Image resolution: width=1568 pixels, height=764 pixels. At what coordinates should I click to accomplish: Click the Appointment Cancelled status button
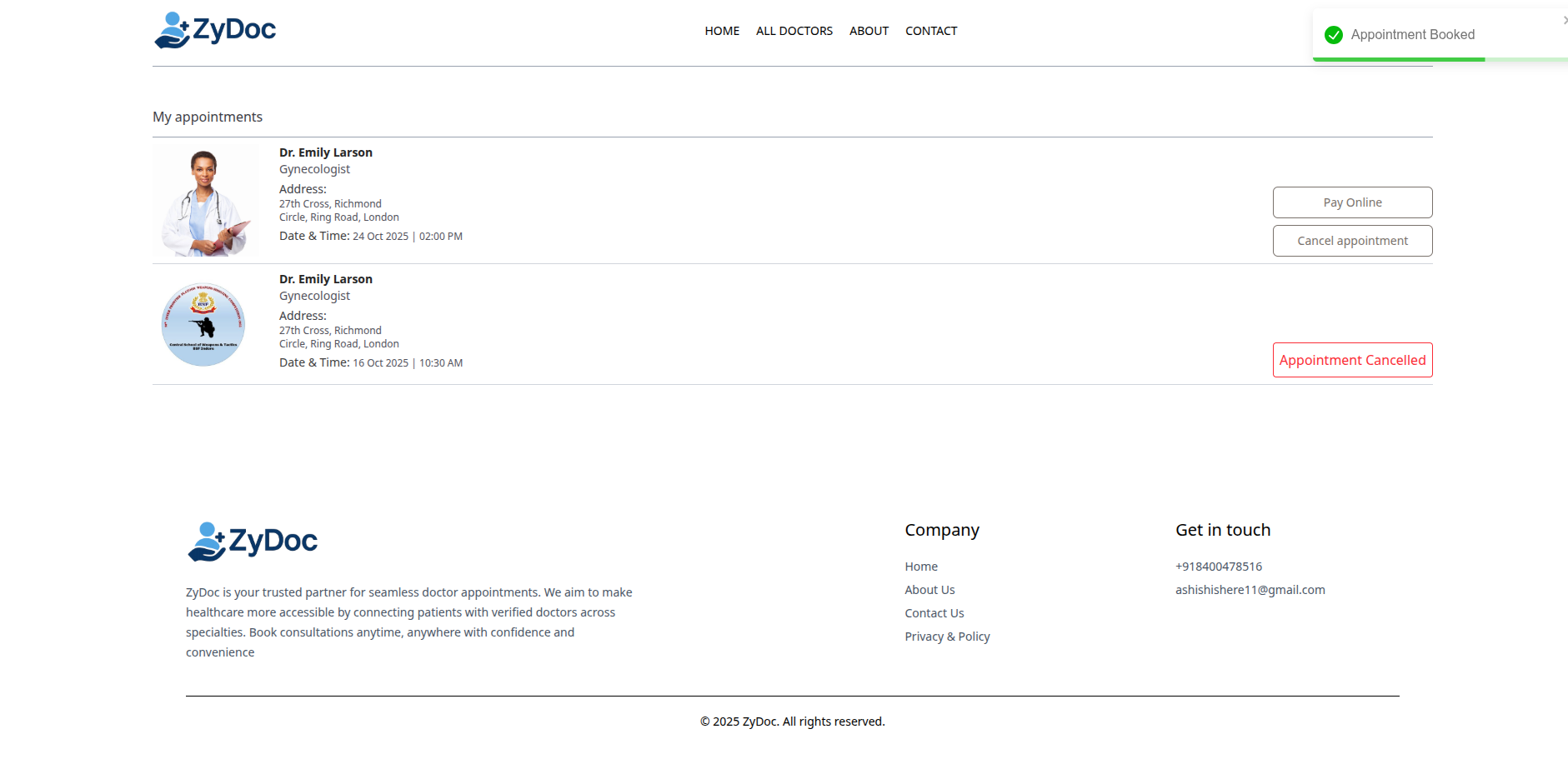pyautogui.click(x=1352, y=360)
